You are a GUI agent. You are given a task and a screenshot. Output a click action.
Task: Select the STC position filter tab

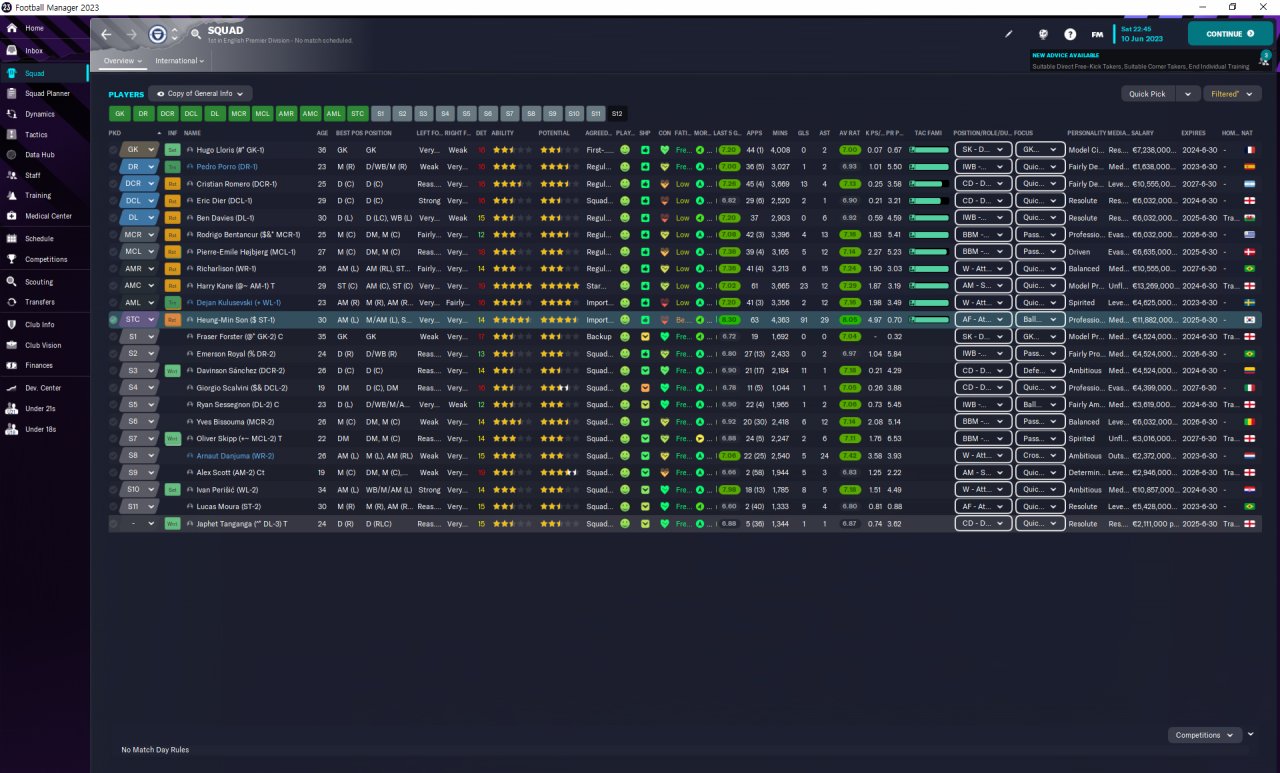click(x=358, y=114)
